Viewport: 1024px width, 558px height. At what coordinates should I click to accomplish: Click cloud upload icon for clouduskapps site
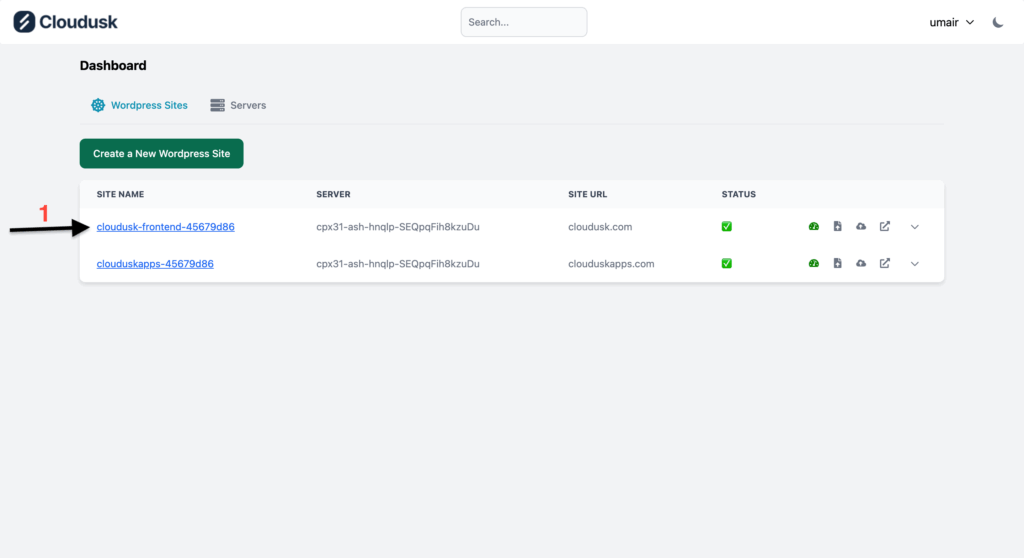click(x=861, y=264)
